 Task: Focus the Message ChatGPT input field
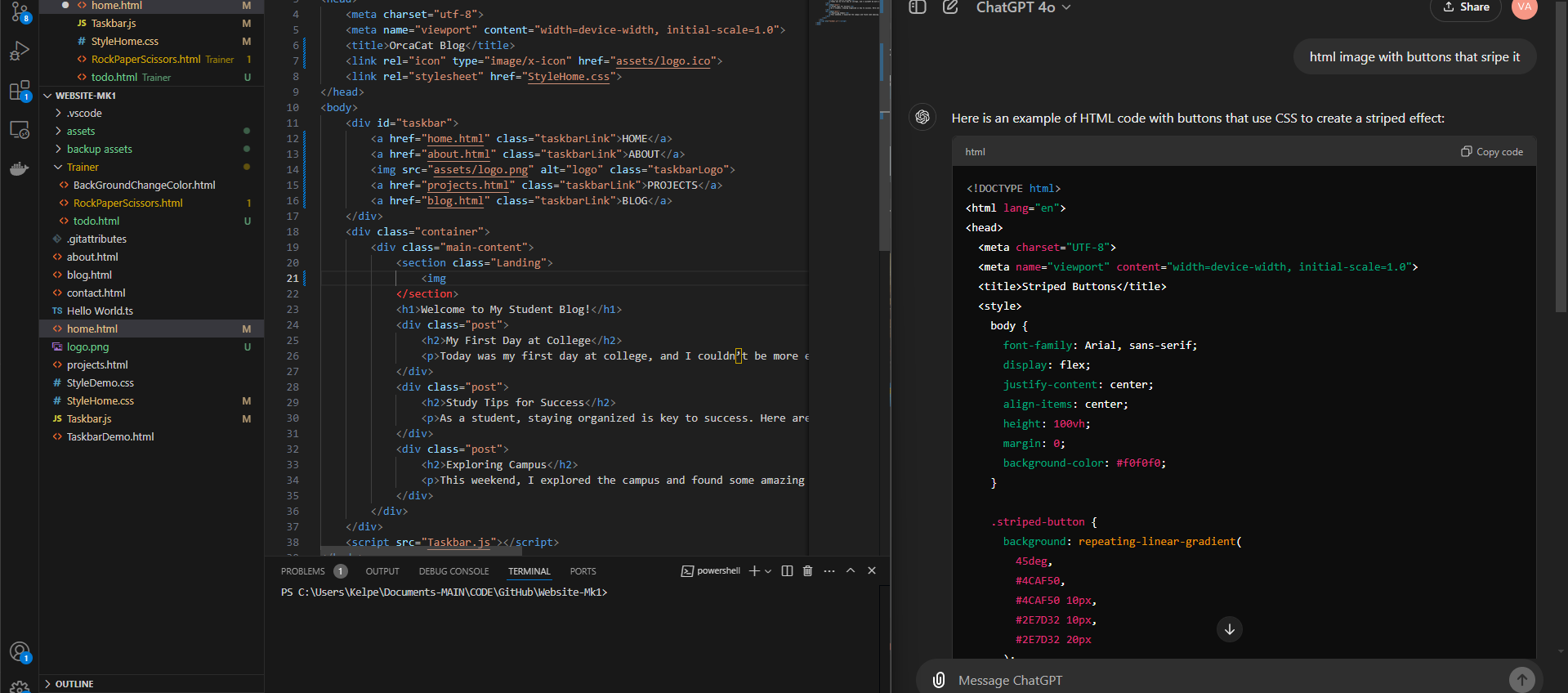pyautogui.click(x=1226, y=680)
